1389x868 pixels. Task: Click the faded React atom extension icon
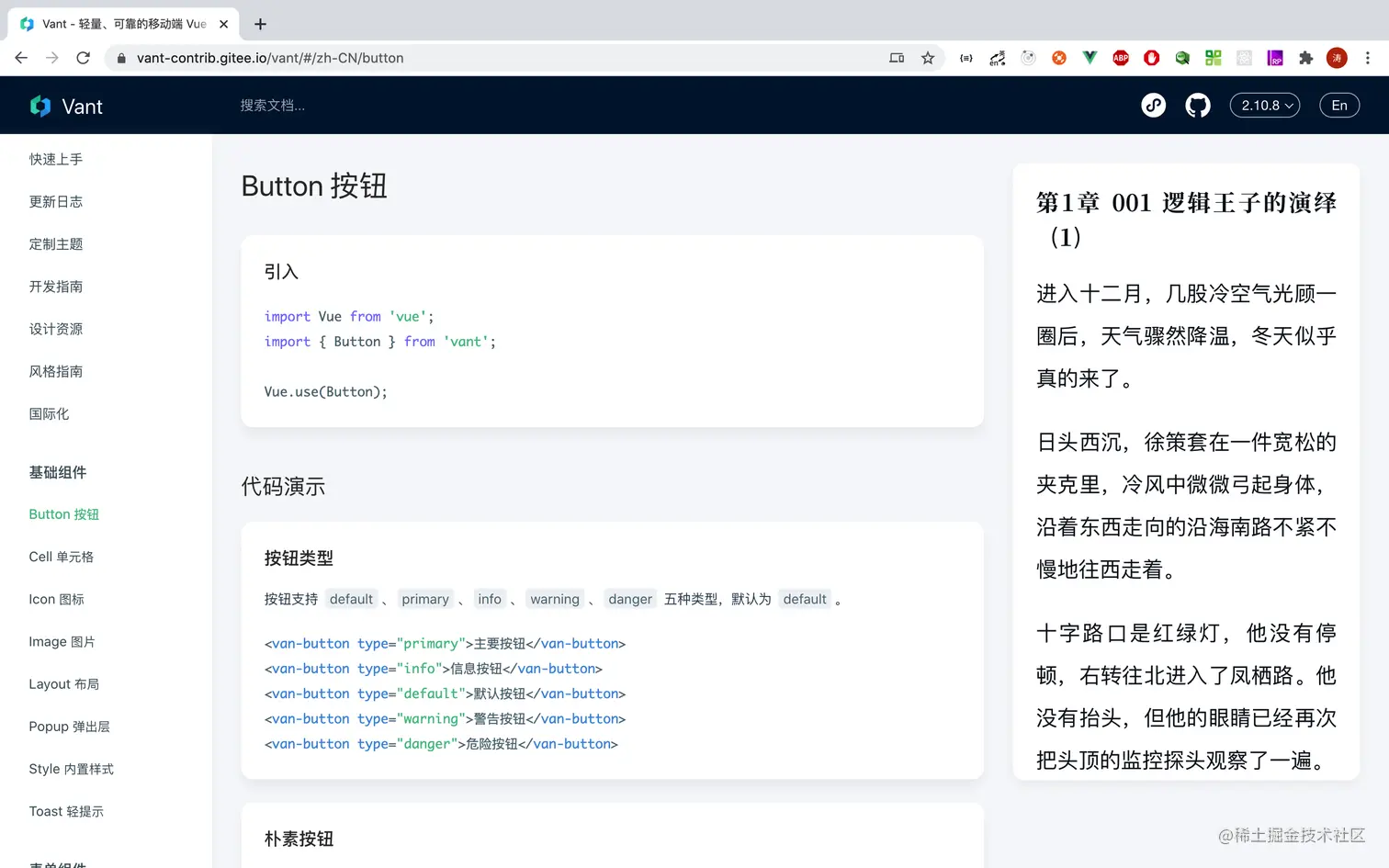1245,58
